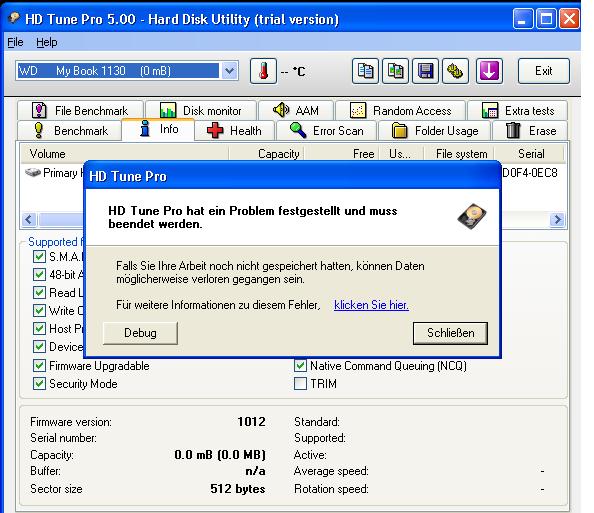This screenshot has height=513, width=594.
Task: Toggle the Write Cache checkbox
Action: point(39,311)
